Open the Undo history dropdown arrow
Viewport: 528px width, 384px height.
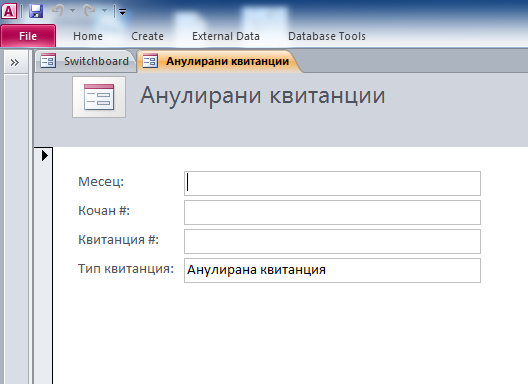click(72, 11)
